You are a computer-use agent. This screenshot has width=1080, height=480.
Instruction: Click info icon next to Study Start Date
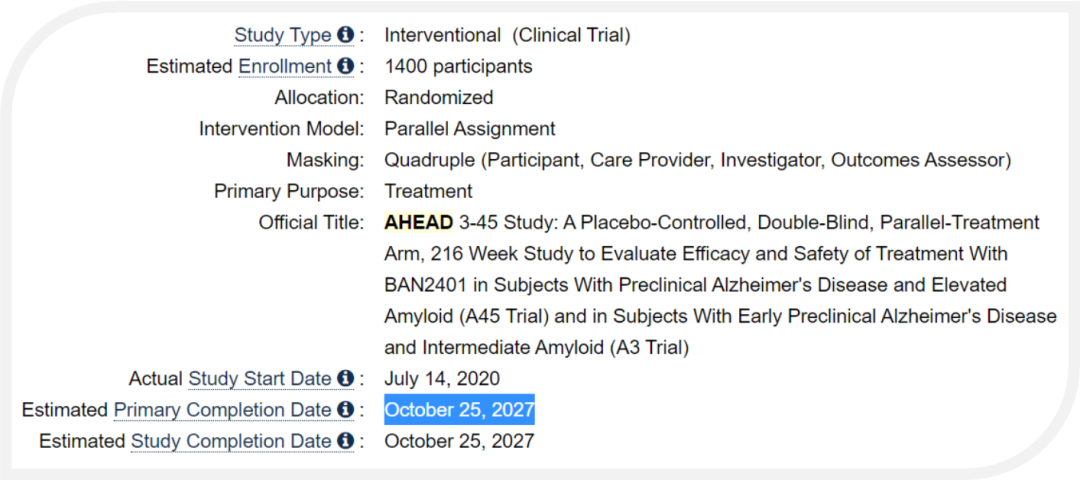coord(346,378)
